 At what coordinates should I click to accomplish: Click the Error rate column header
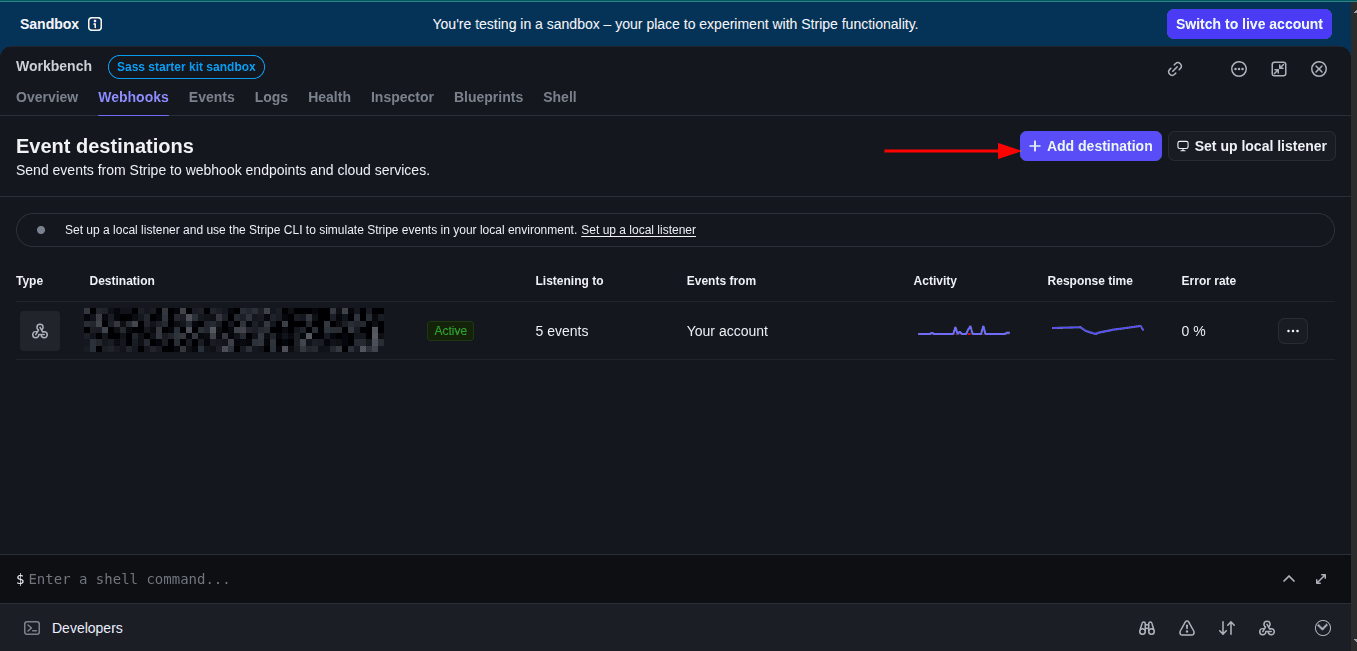tap(1208, 281)
